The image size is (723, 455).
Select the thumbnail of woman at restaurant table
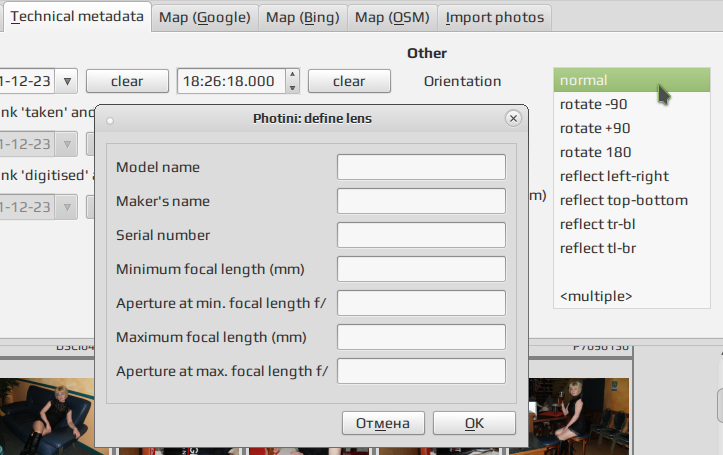pos(579,416)
